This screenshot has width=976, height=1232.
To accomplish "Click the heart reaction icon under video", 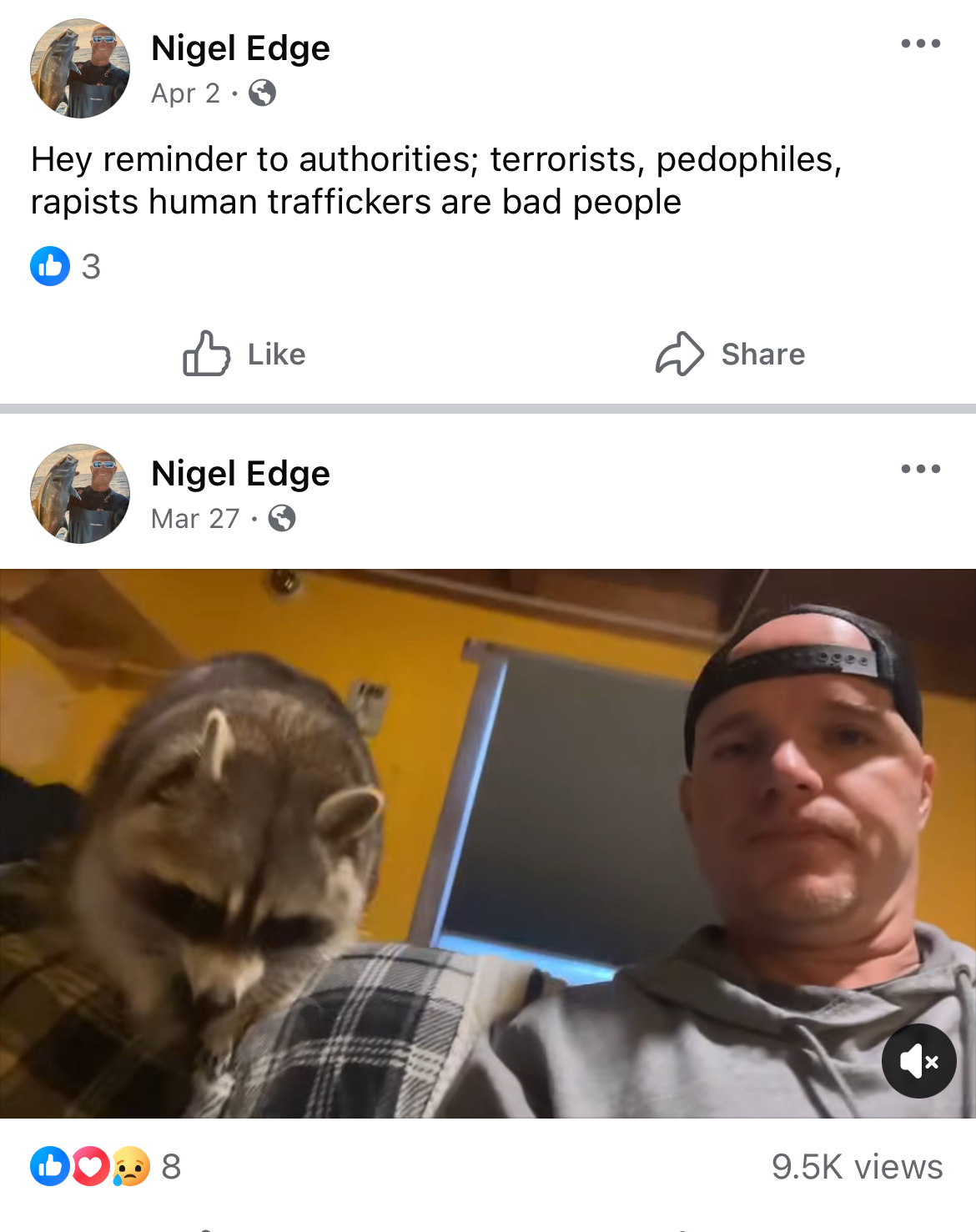I will (90, 1166).
